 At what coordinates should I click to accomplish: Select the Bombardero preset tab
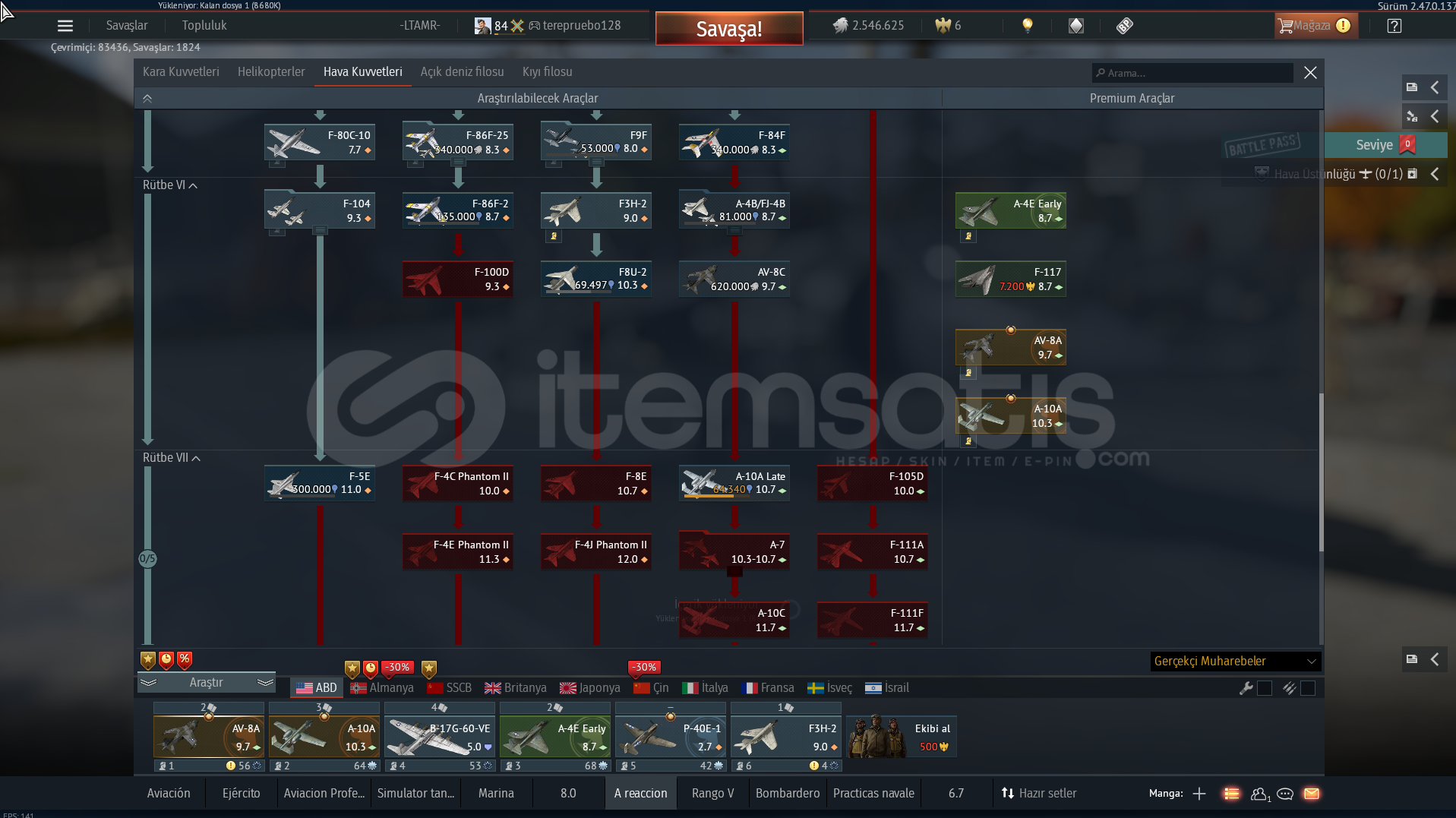(788, 794)
